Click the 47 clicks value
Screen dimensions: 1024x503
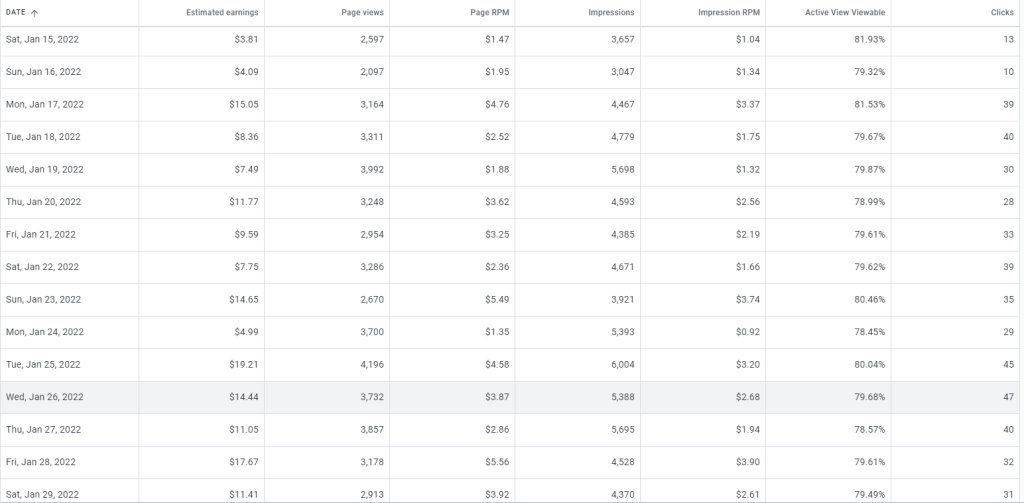coord(1007,397)
